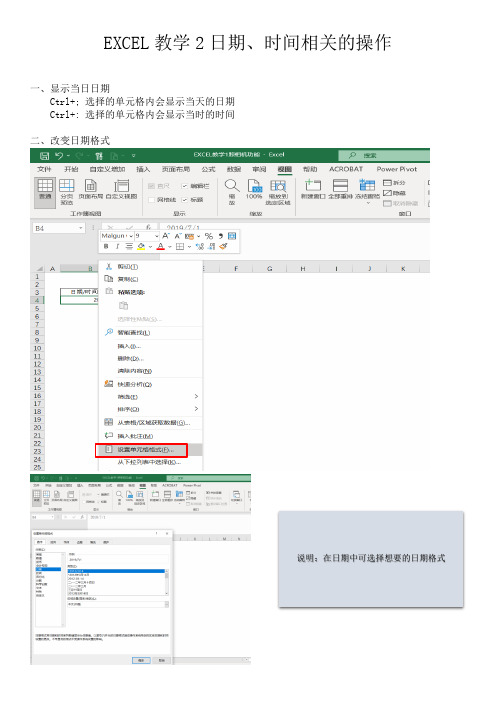Click the font color red A swatch
The height and width of the screenshot is (702, 496).
[161, 246]
